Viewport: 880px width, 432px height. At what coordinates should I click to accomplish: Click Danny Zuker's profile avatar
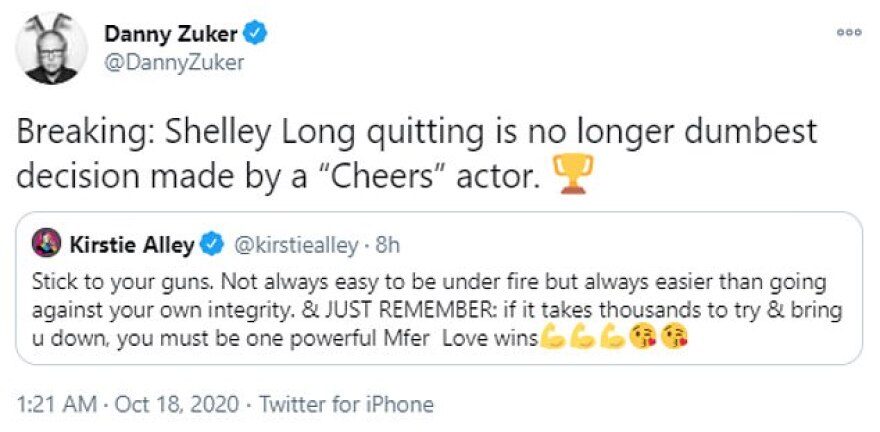pos(50,50)
